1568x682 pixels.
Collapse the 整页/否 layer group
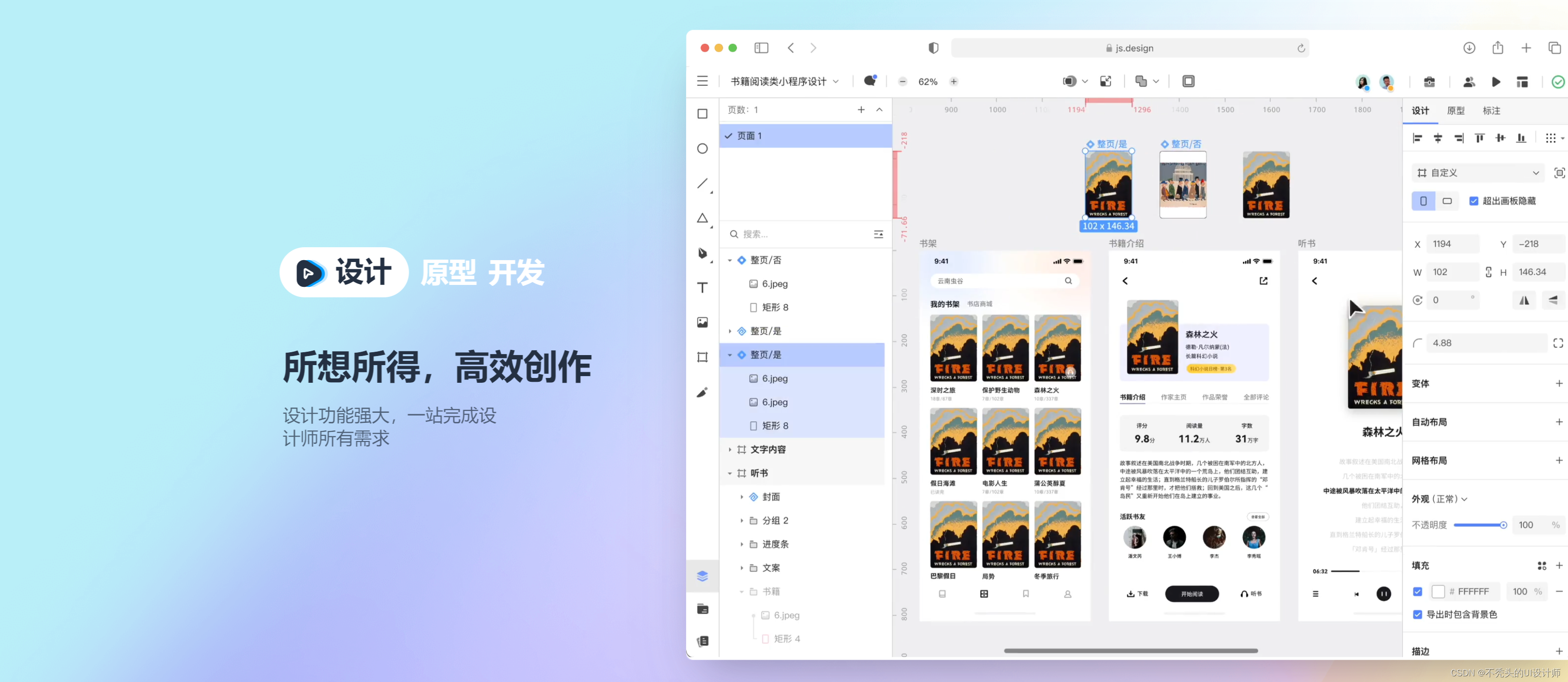729,261
